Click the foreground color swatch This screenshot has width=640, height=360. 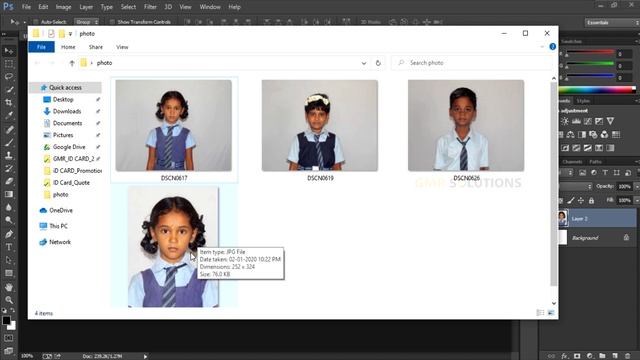click(x=6, y=321)
